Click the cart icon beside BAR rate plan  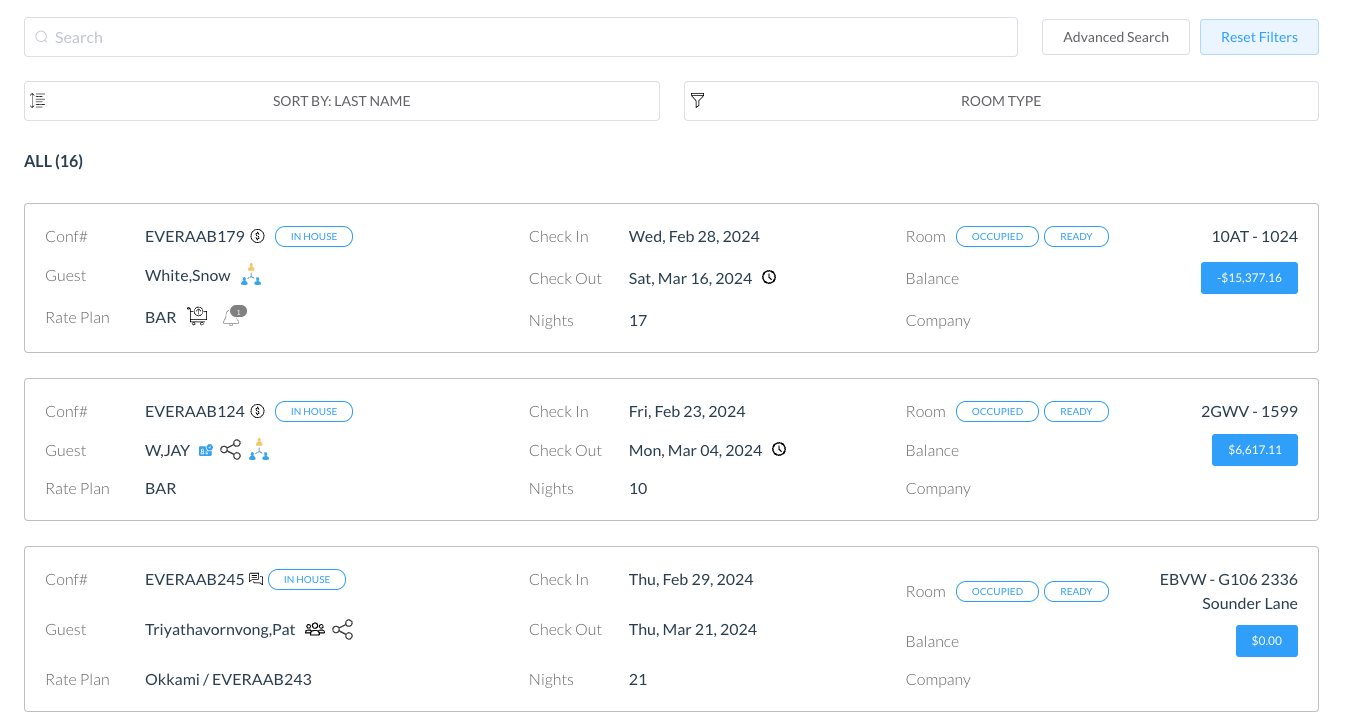pos(197,317)
